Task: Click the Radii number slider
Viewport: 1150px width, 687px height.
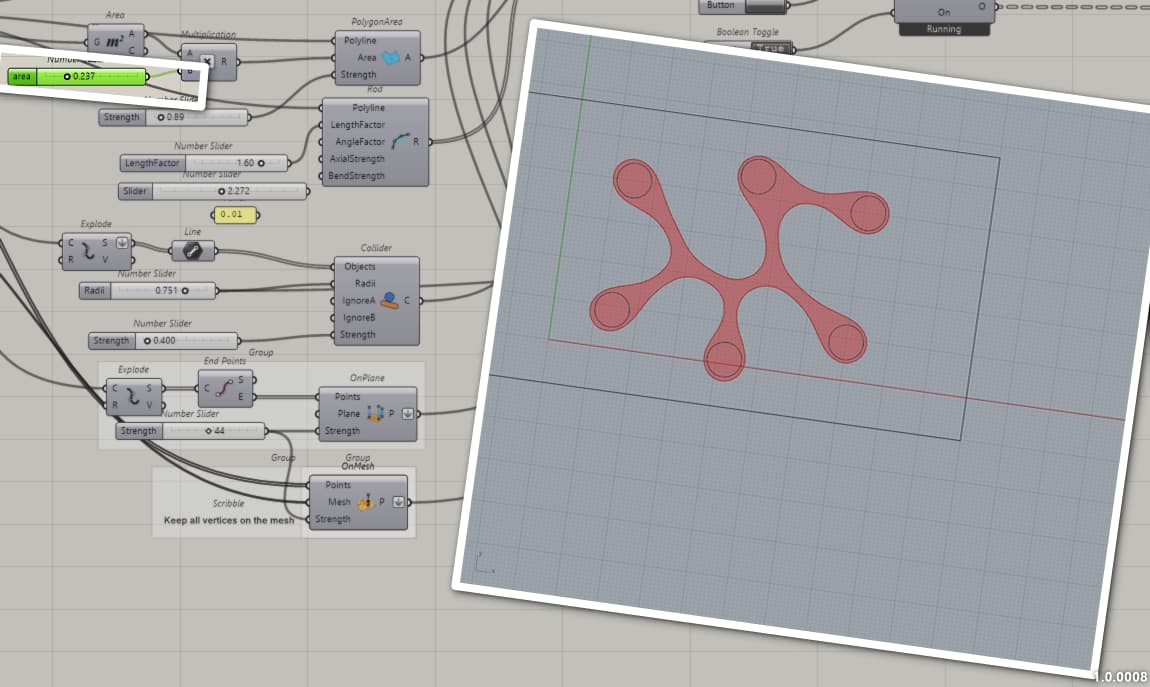Action: tap(147, 290)
